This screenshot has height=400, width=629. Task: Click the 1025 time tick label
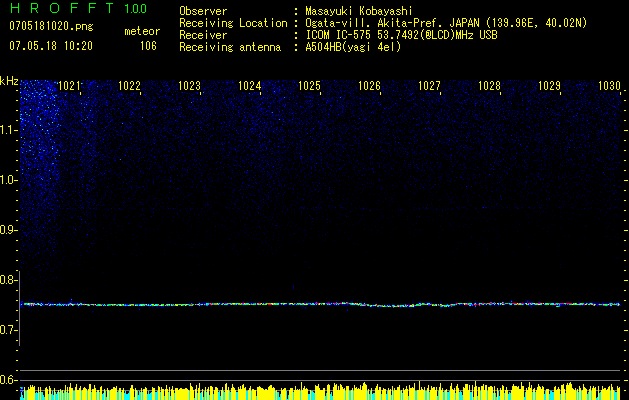[310, 86]
